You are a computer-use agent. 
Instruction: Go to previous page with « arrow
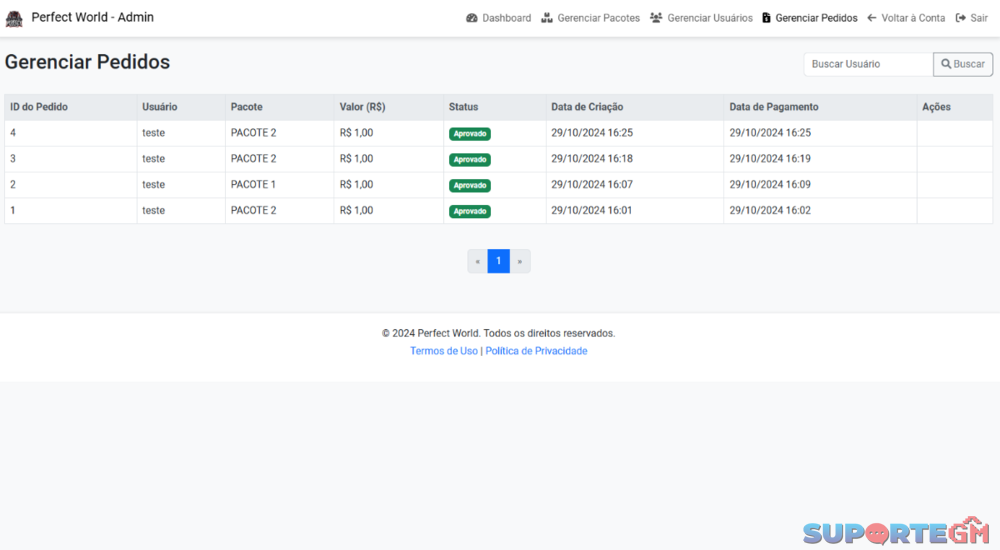coord(478,261)
